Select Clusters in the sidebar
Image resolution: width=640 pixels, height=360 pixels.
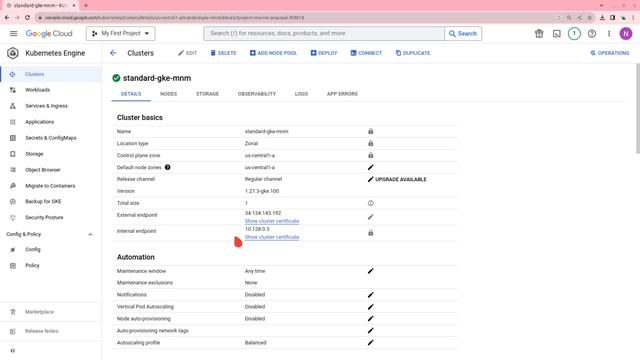point(51,74)
